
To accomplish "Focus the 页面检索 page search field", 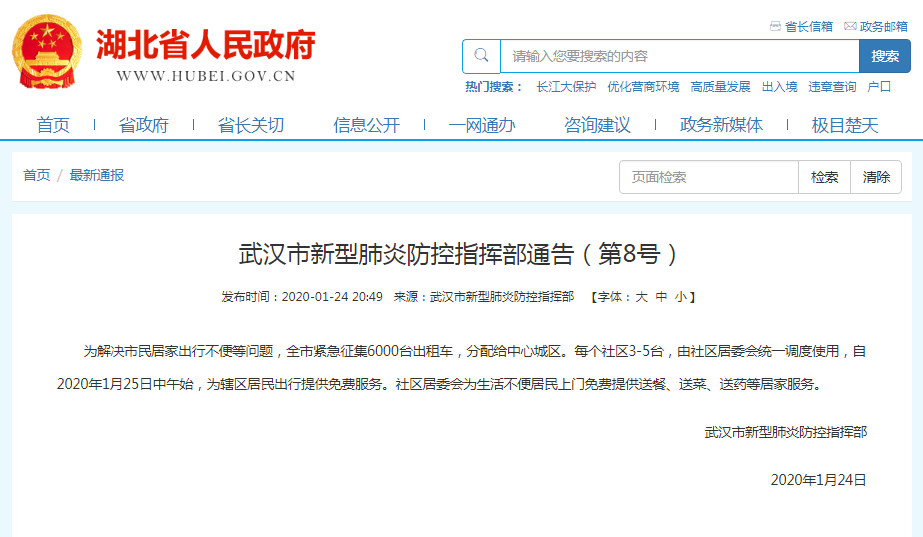I will [708, 177].
